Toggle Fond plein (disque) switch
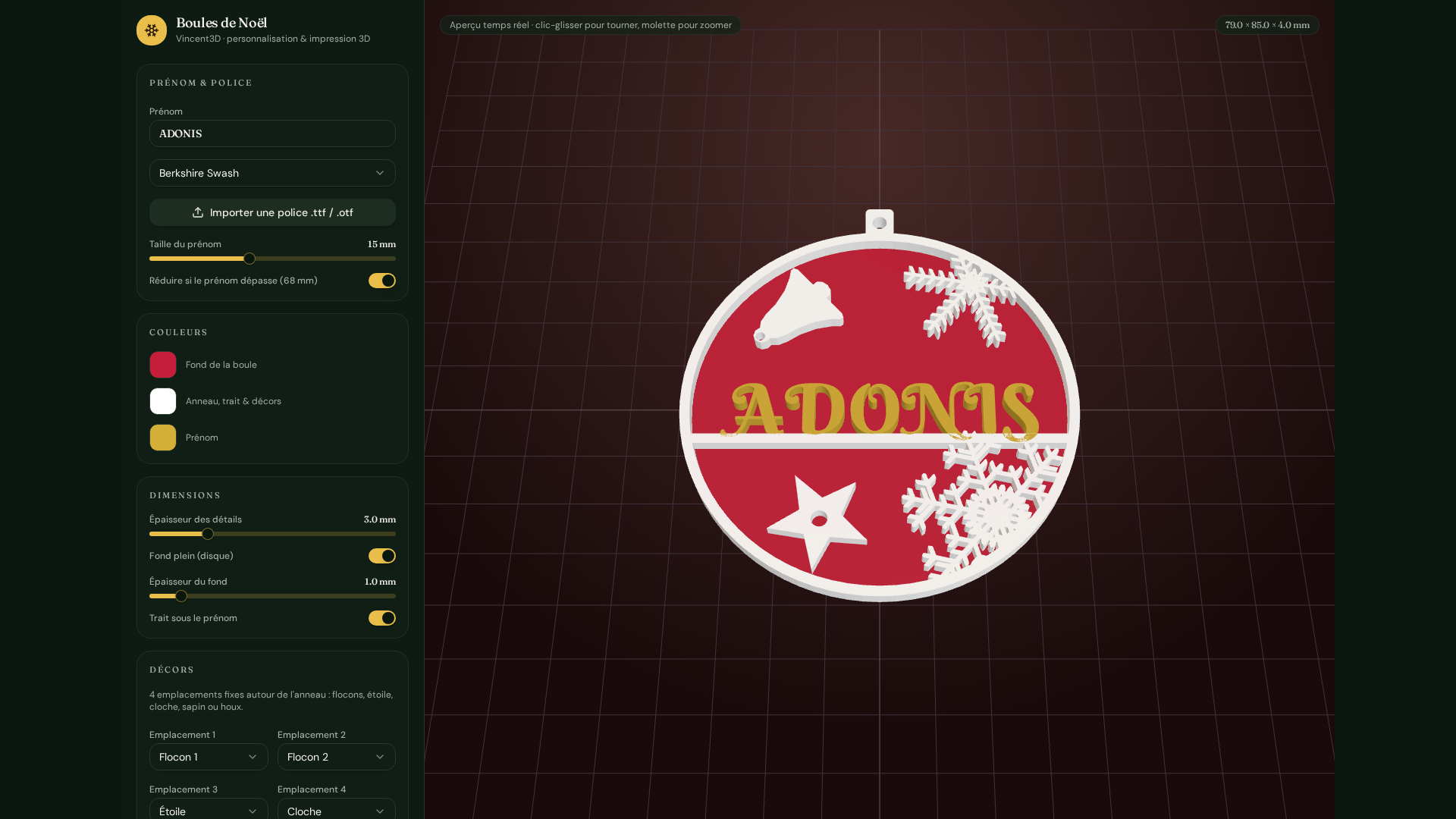 (x=382, y=556)
